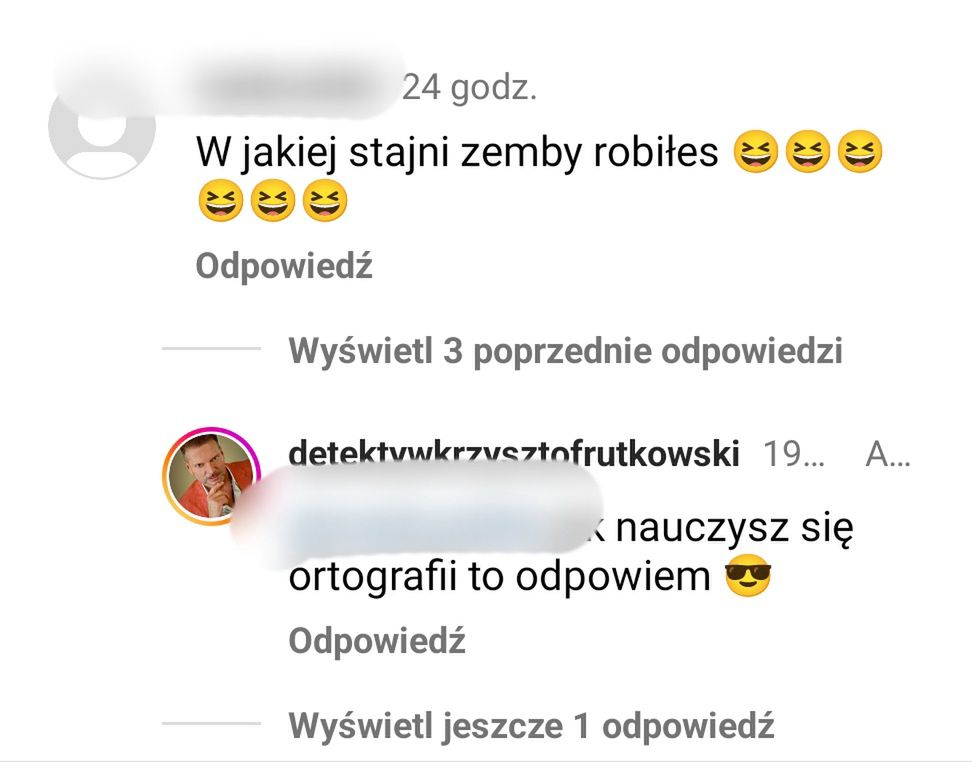
Task: Click Odpowiedź under the 'ortografii' reply
Action: (377, 640)
